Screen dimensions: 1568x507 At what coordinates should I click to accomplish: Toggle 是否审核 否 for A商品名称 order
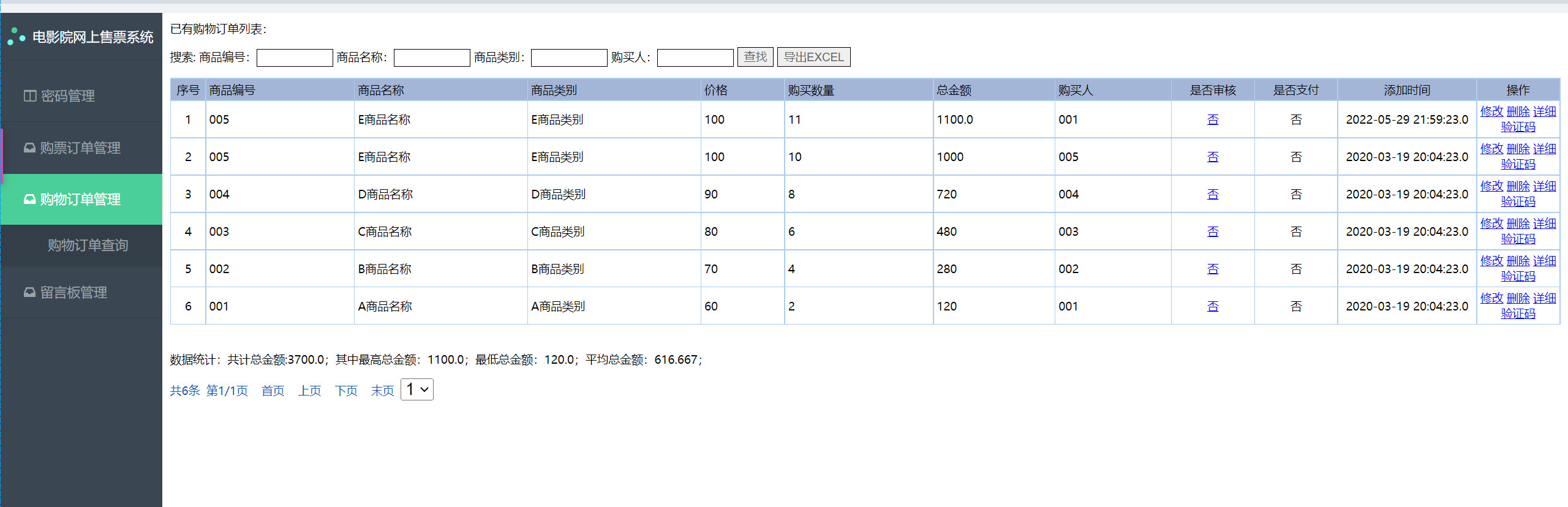[x=1213, y=306]
